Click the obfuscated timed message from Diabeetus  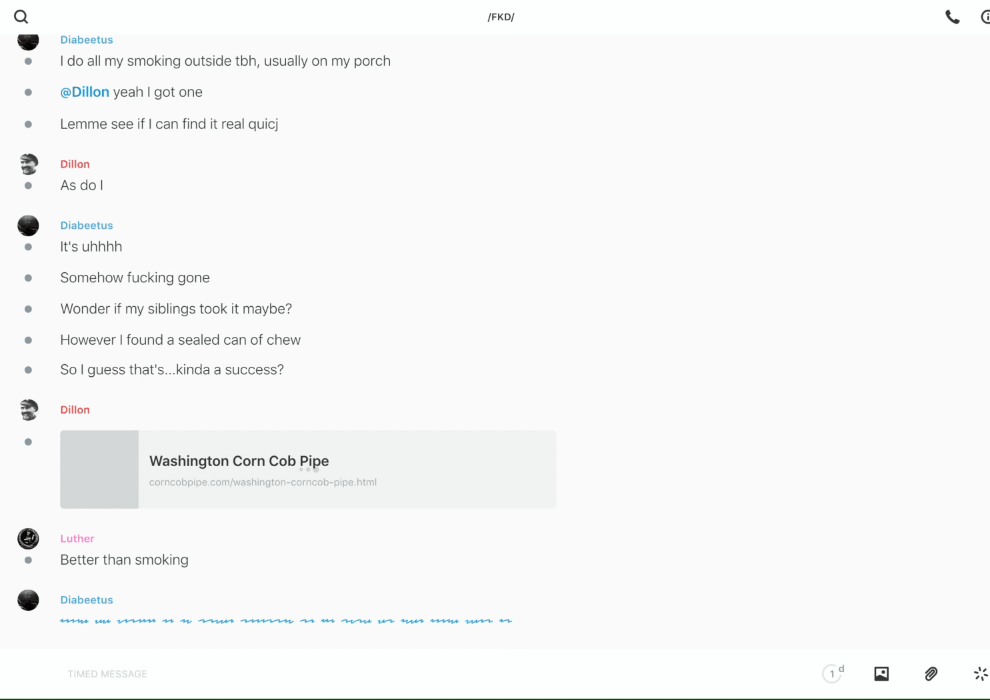tap(285, 621)
